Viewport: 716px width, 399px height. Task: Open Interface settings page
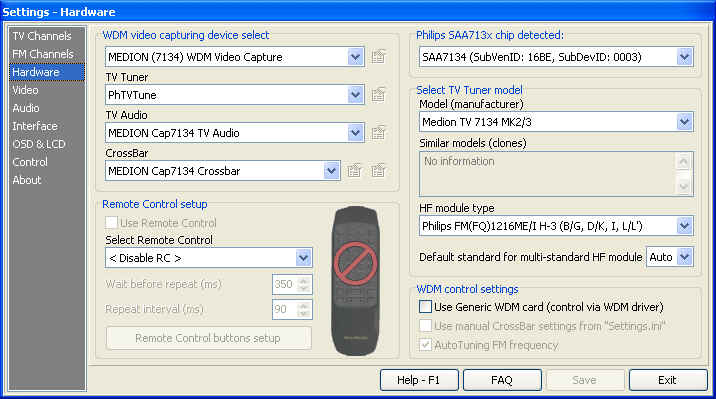pyautogui.click(x=35, y=126)
